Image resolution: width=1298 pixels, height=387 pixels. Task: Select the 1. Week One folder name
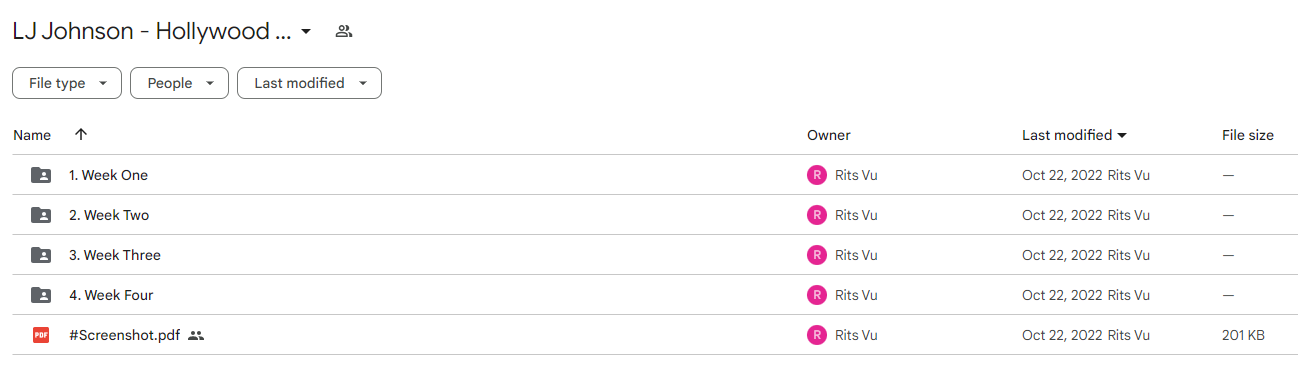click(x=108, y=175)
